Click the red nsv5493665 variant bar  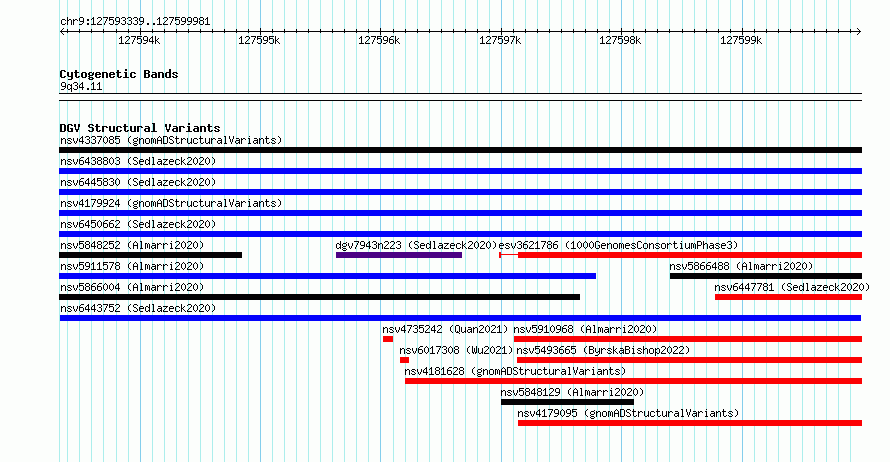pos(690,360)
